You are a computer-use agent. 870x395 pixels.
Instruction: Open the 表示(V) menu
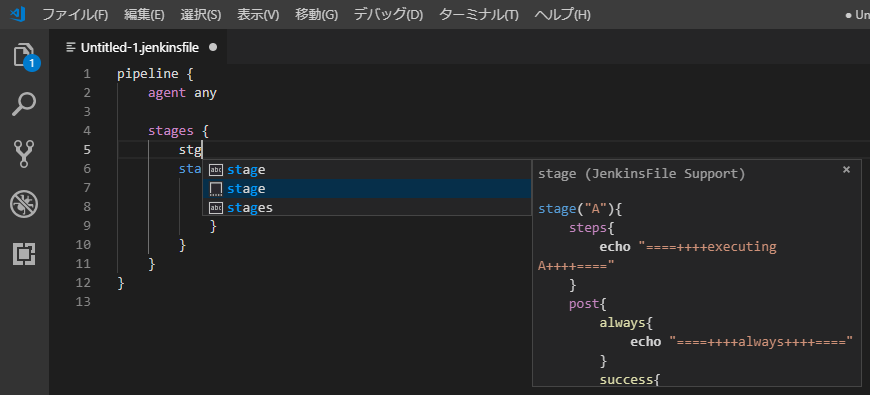click(258, 15)
